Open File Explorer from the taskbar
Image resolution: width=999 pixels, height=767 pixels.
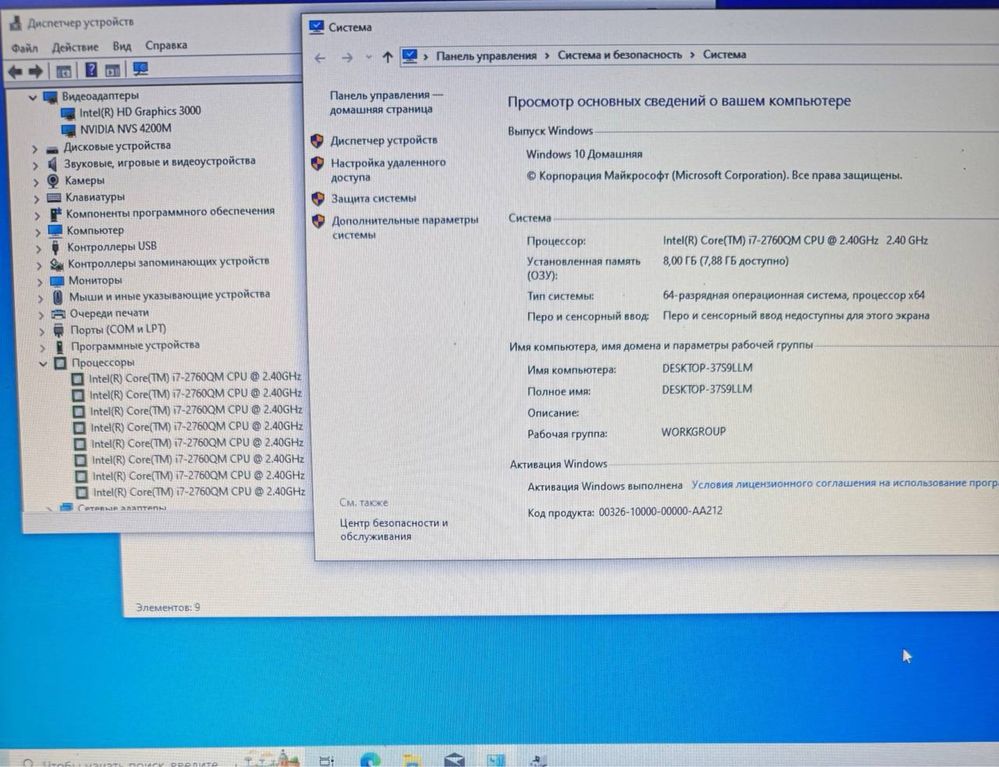(x=412, y=760)
